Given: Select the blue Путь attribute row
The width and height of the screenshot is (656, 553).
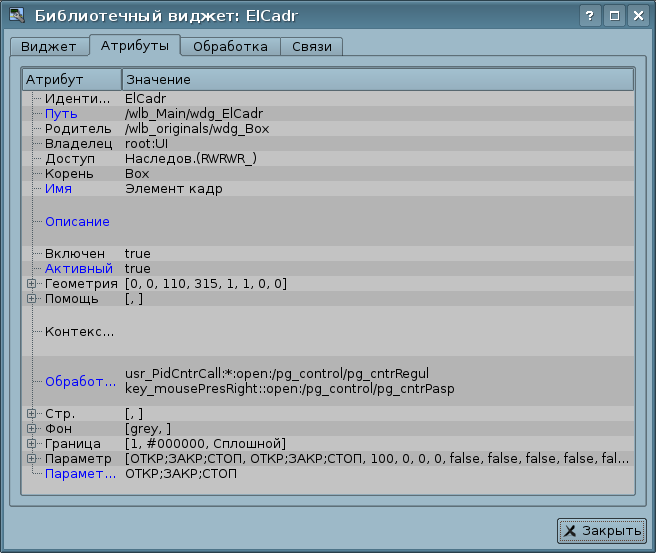Looking at the screenshot, I should 61,114.
